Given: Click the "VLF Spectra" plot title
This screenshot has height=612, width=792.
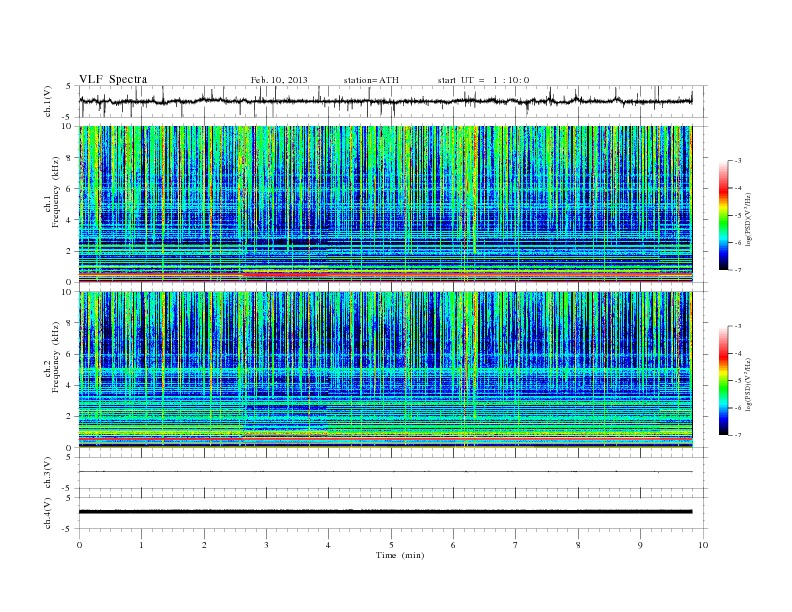Looking at the screenshot, I should 113,79.
